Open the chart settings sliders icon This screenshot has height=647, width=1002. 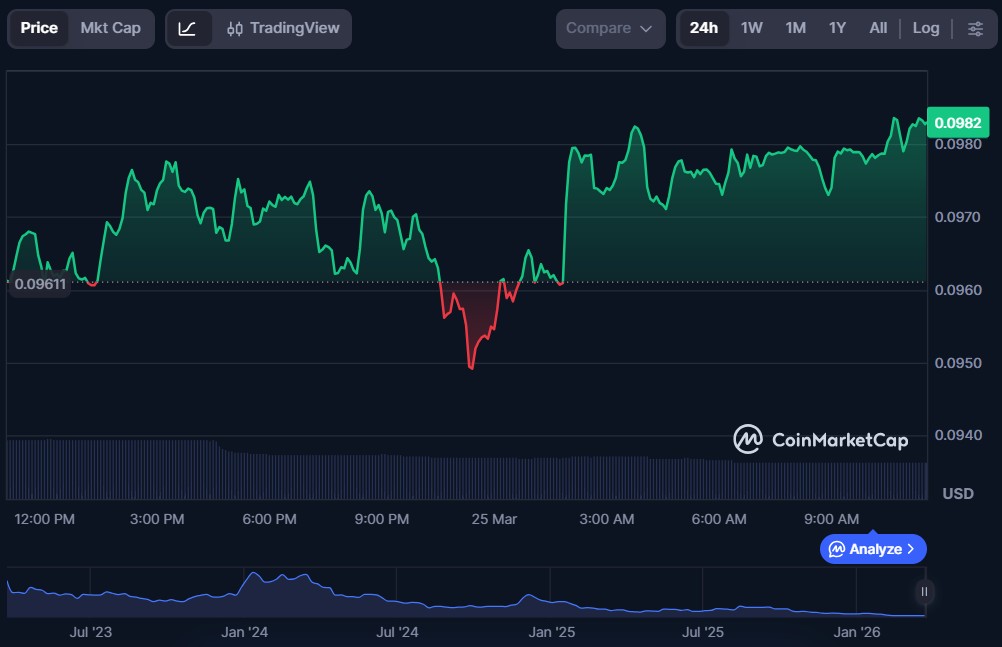(975, 29)
